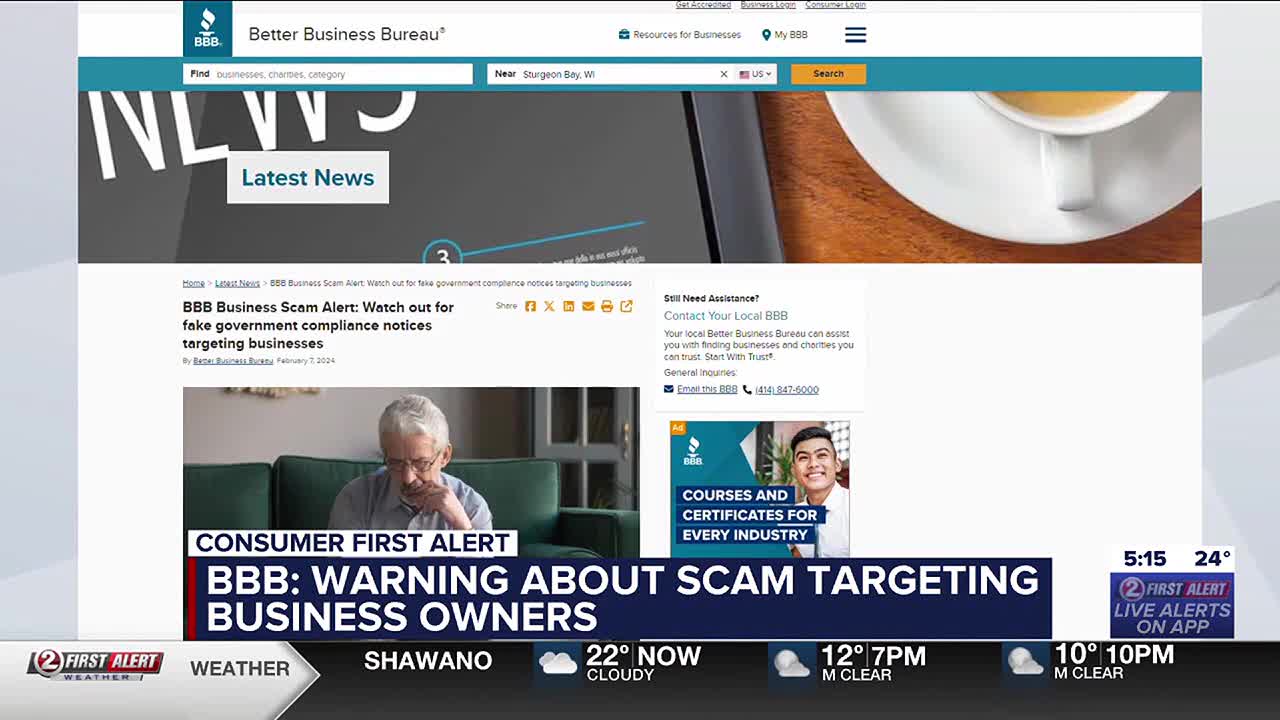
Task: Clear the Near location field
Action: [724, 74]
